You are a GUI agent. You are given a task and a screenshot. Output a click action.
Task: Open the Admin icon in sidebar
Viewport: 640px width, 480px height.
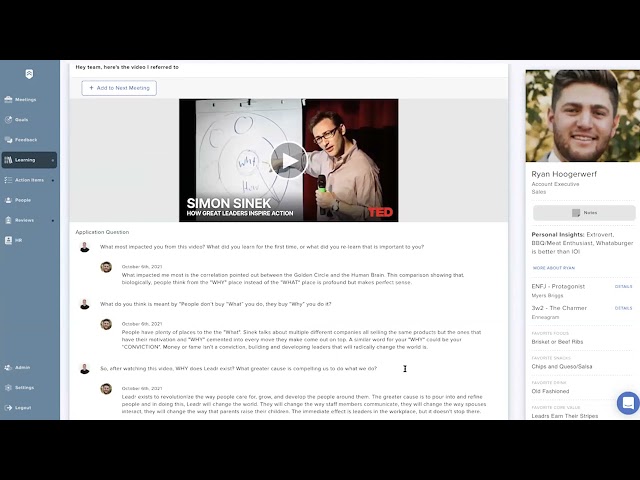pos(8,367)
